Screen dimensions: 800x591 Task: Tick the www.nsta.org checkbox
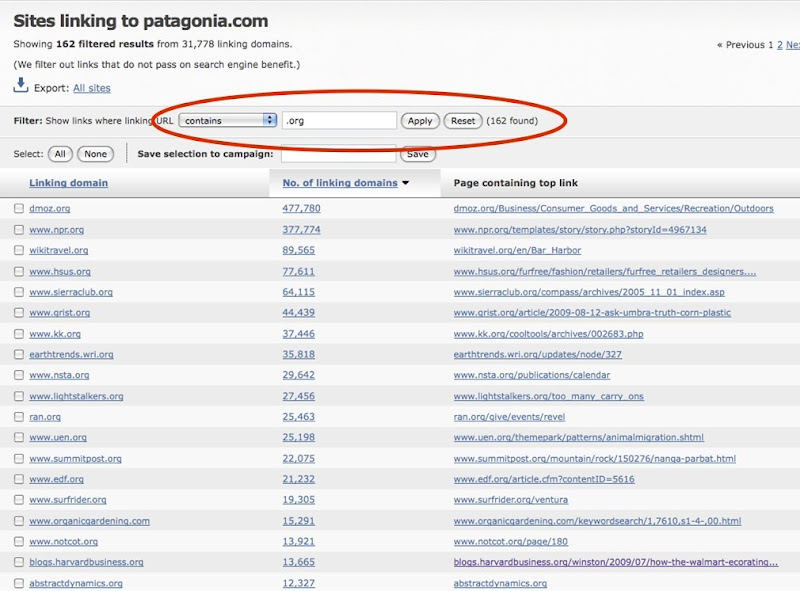click(x=19, y=375)
